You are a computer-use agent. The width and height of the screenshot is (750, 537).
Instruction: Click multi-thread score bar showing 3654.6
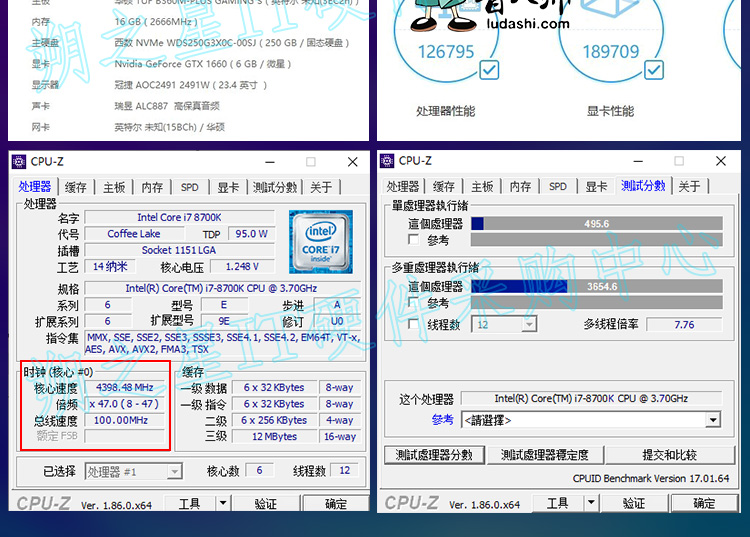(596, 286)
